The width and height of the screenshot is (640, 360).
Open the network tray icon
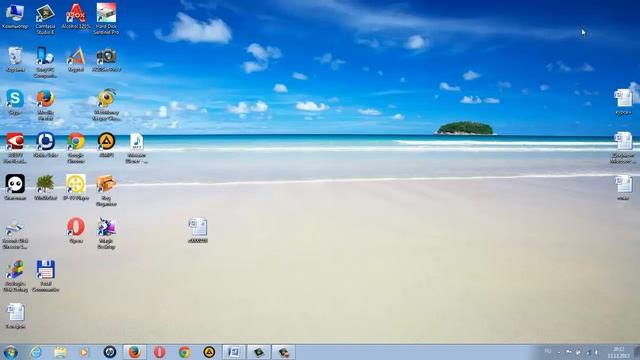588,352
